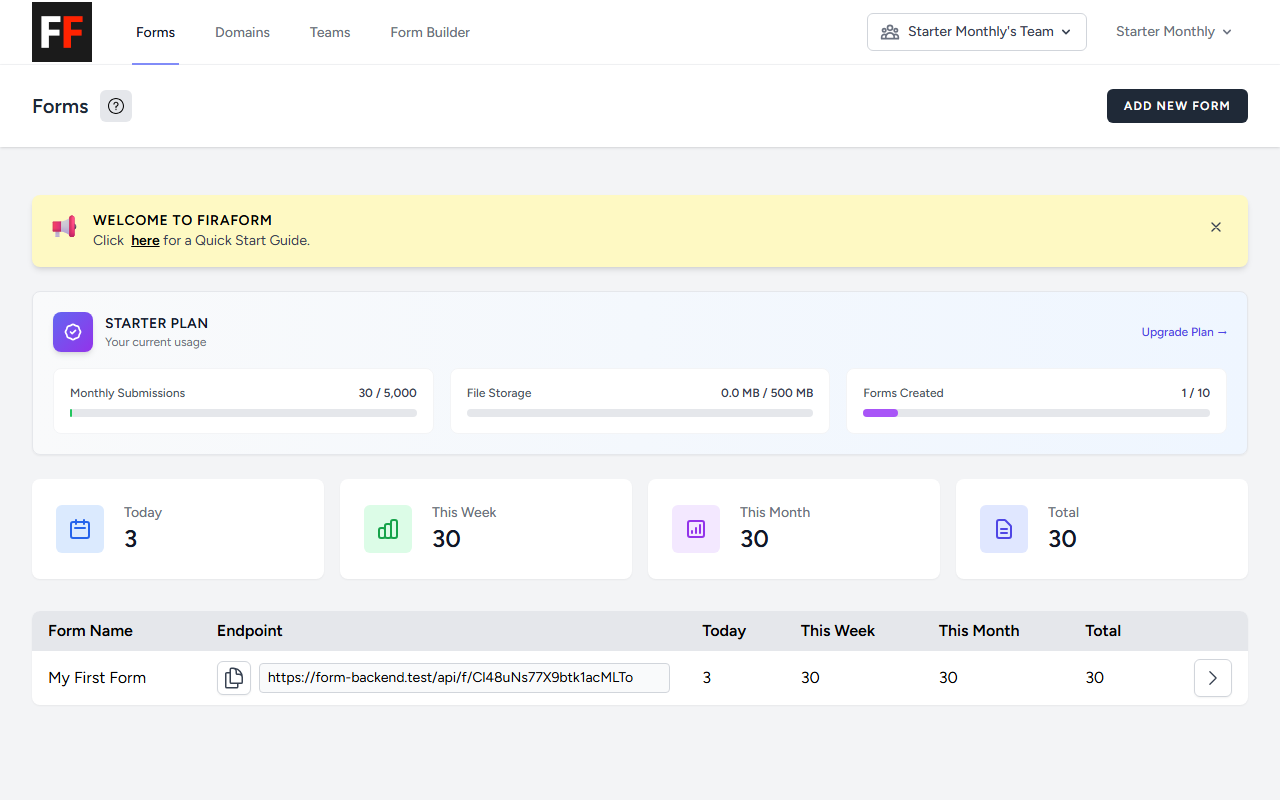
Task: Click the This Week bar-chart icon
Action: pos(388,529)
